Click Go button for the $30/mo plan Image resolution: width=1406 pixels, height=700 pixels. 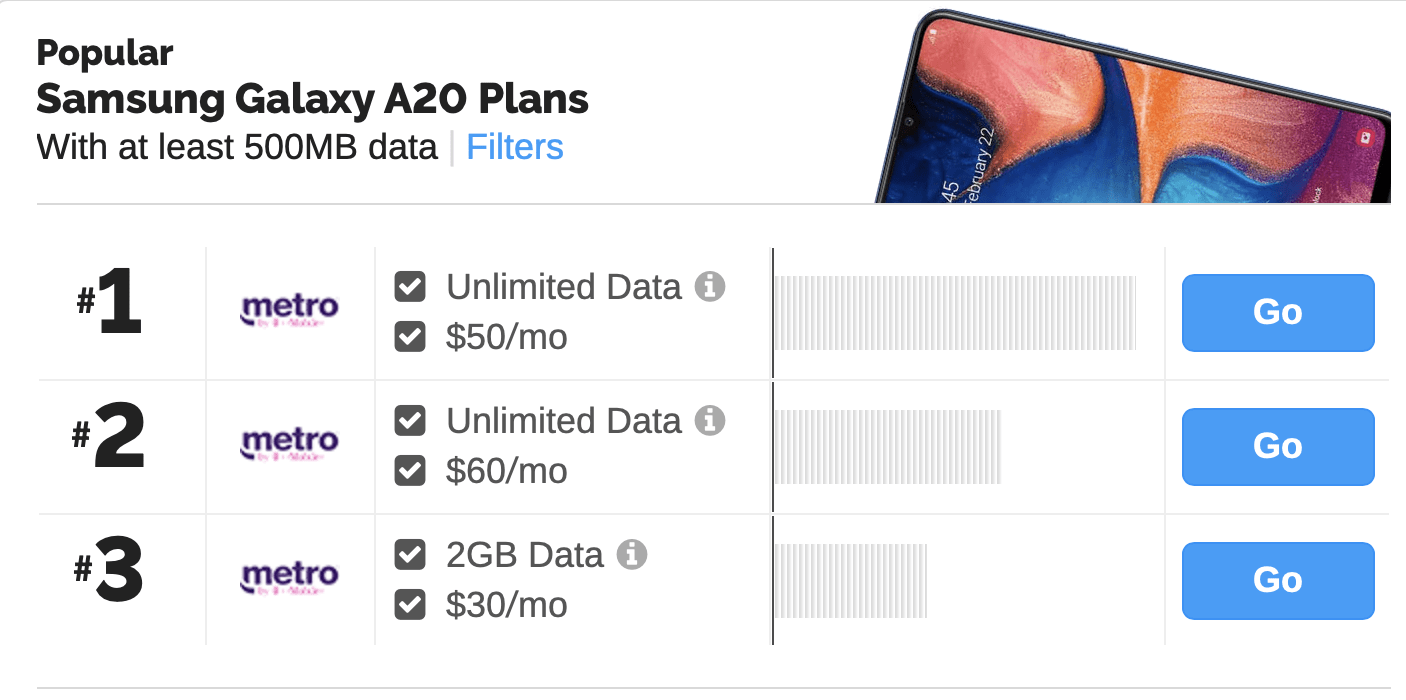pos(1278,581)
